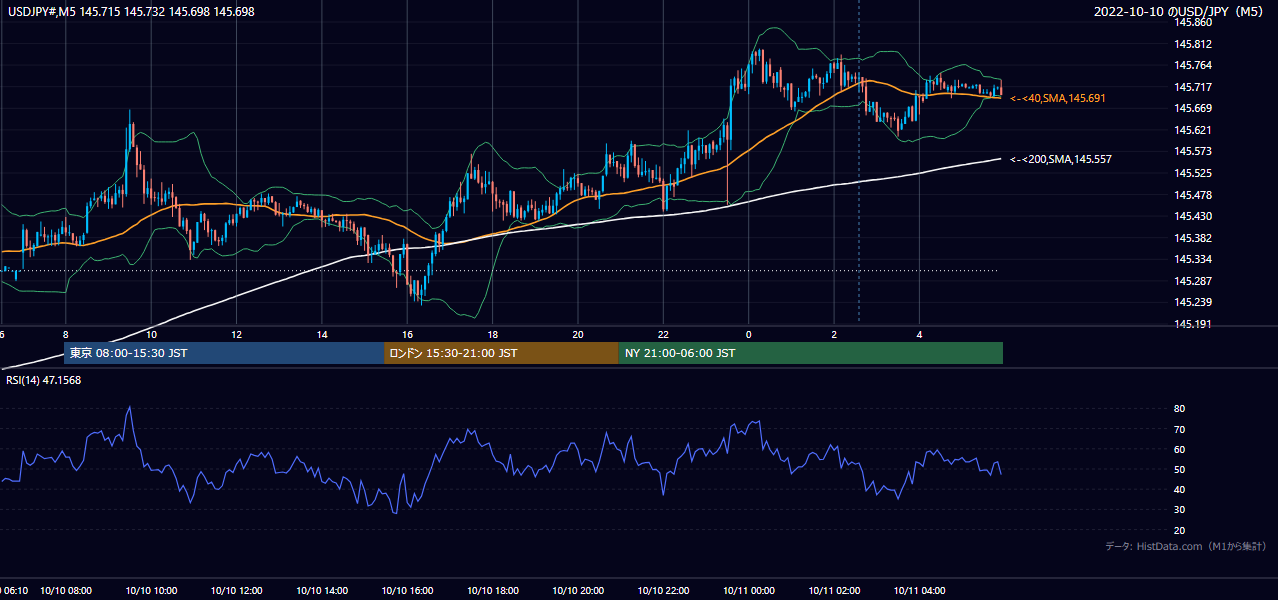
Task: Click price axis label 145.717
Action: coord(1192,87)
